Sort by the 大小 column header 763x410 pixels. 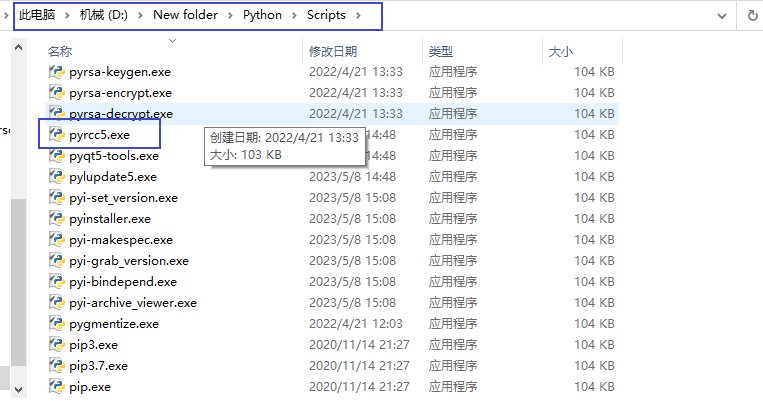560,50
